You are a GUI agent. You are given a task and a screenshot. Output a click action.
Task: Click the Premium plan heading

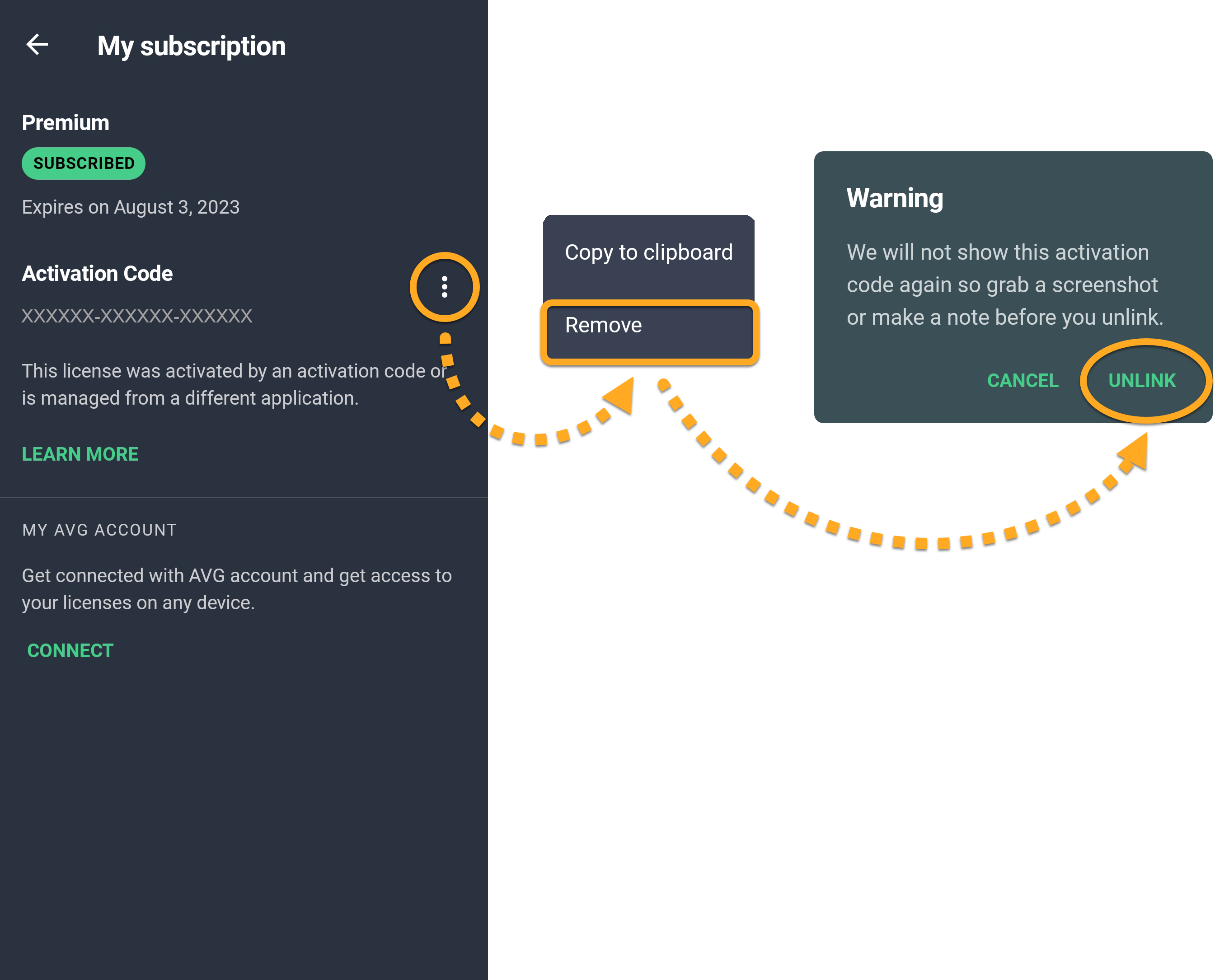(x=66, y=123)
